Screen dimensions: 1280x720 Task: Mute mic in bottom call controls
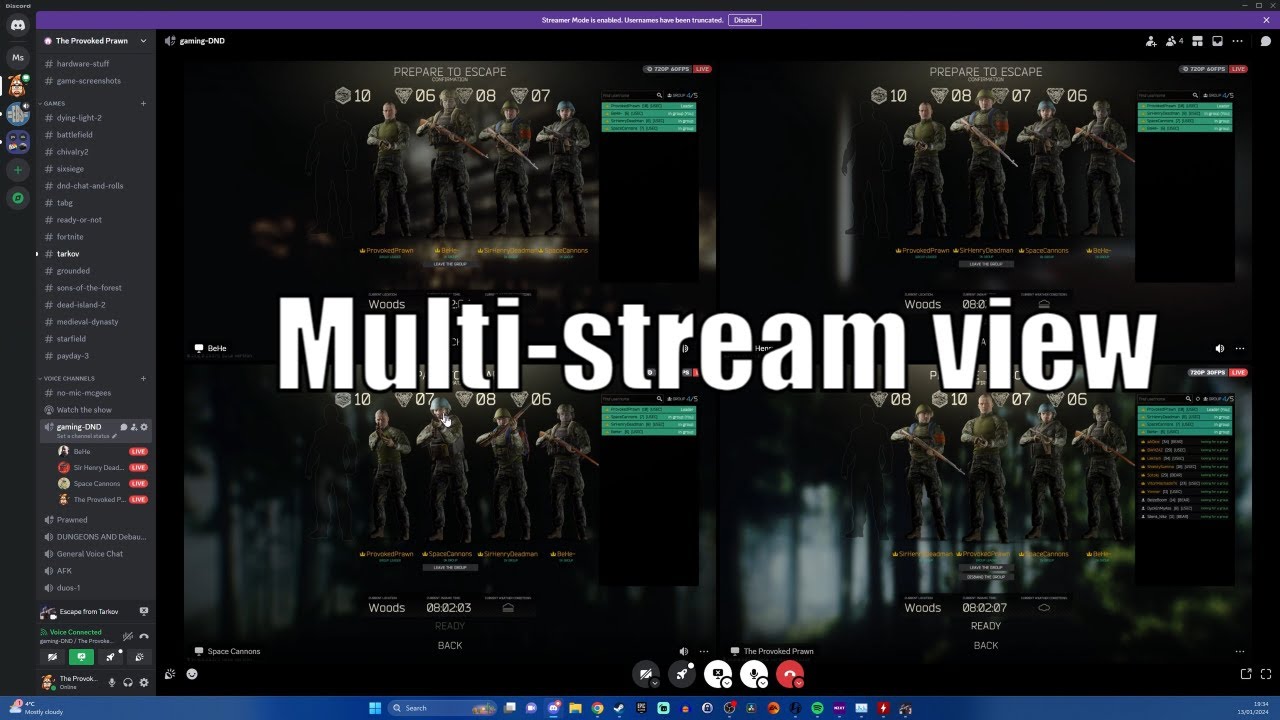(x=753, y=674)
